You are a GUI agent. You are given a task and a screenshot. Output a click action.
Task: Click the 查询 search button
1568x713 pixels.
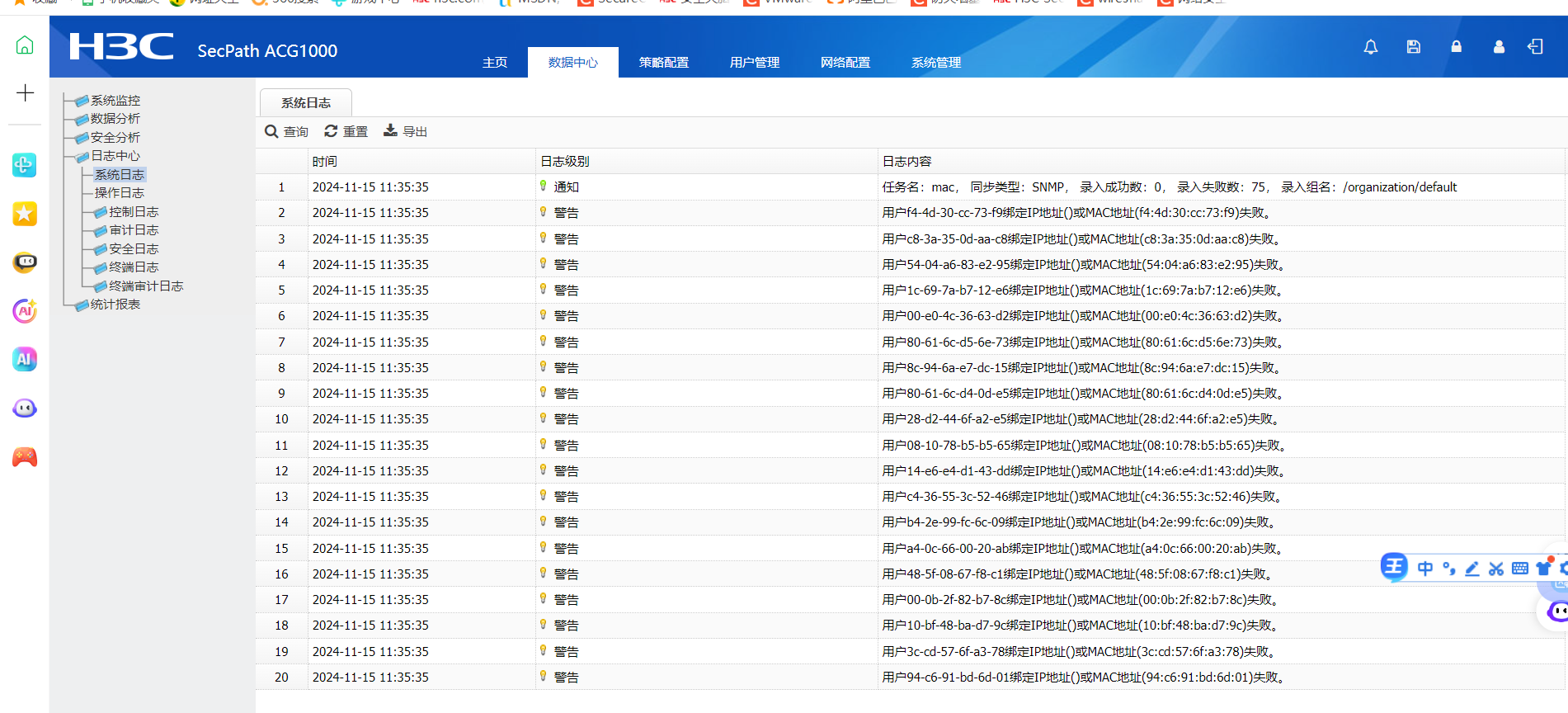click(286, 131)
